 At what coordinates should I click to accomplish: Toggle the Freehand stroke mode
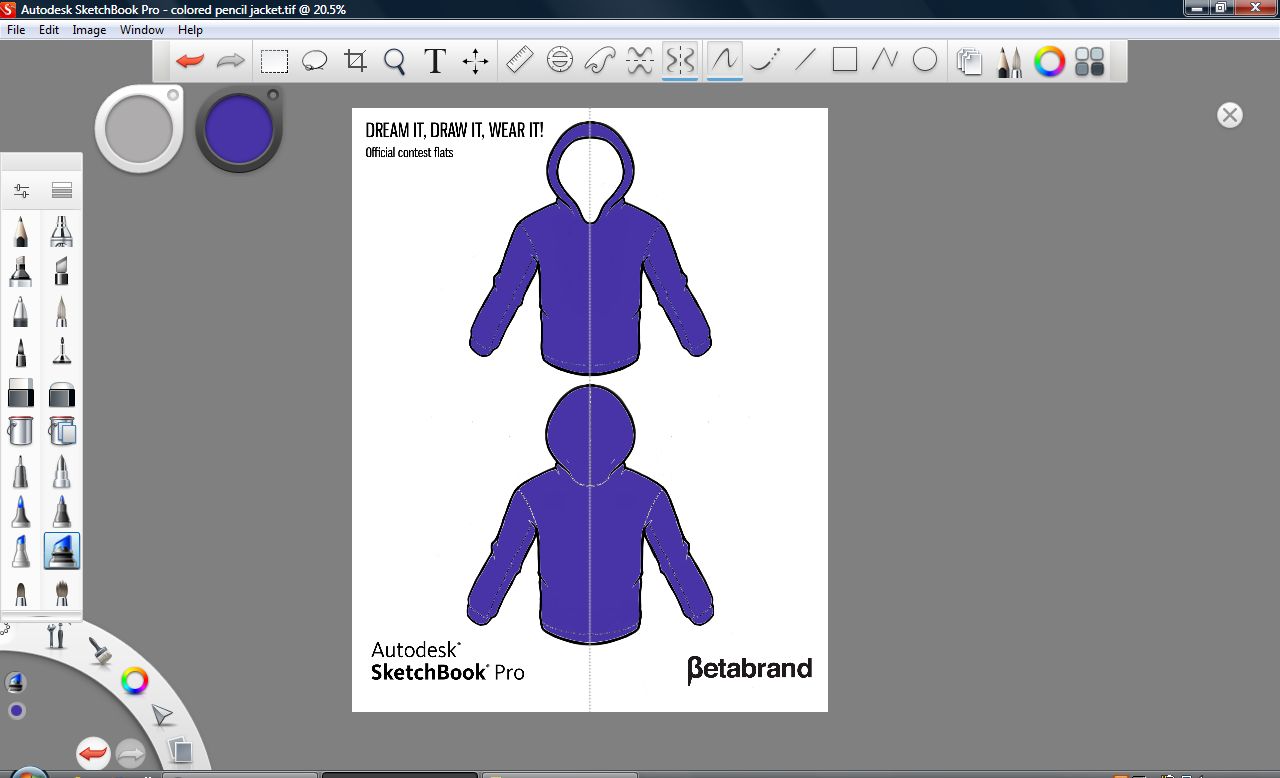tap(724, 60)
